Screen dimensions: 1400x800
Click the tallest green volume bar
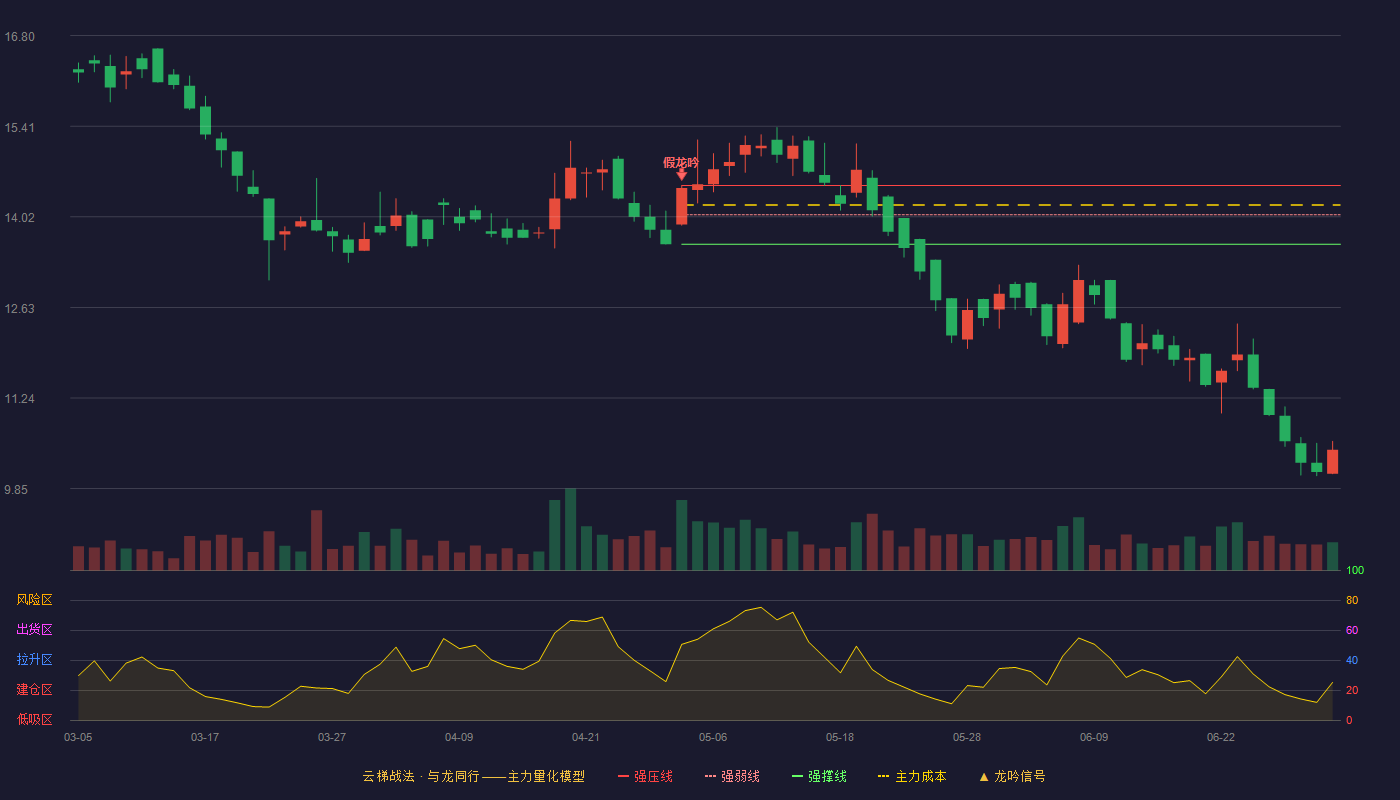click(570, 529)
